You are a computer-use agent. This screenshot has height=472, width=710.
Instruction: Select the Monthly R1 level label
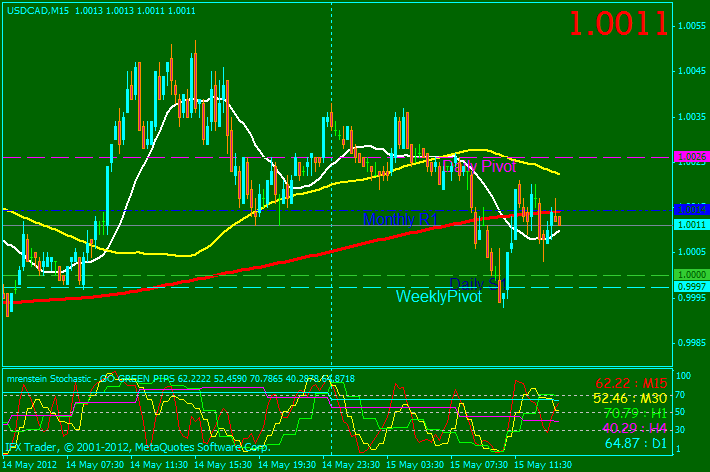pos(400,219)
